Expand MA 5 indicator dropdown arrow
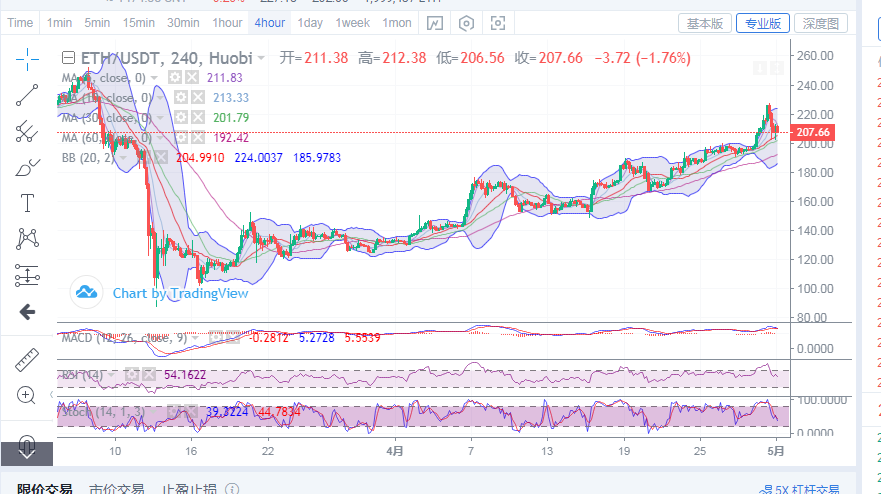Screen dimensions: 881x494 pyautogui.click(x=155, y=78)
